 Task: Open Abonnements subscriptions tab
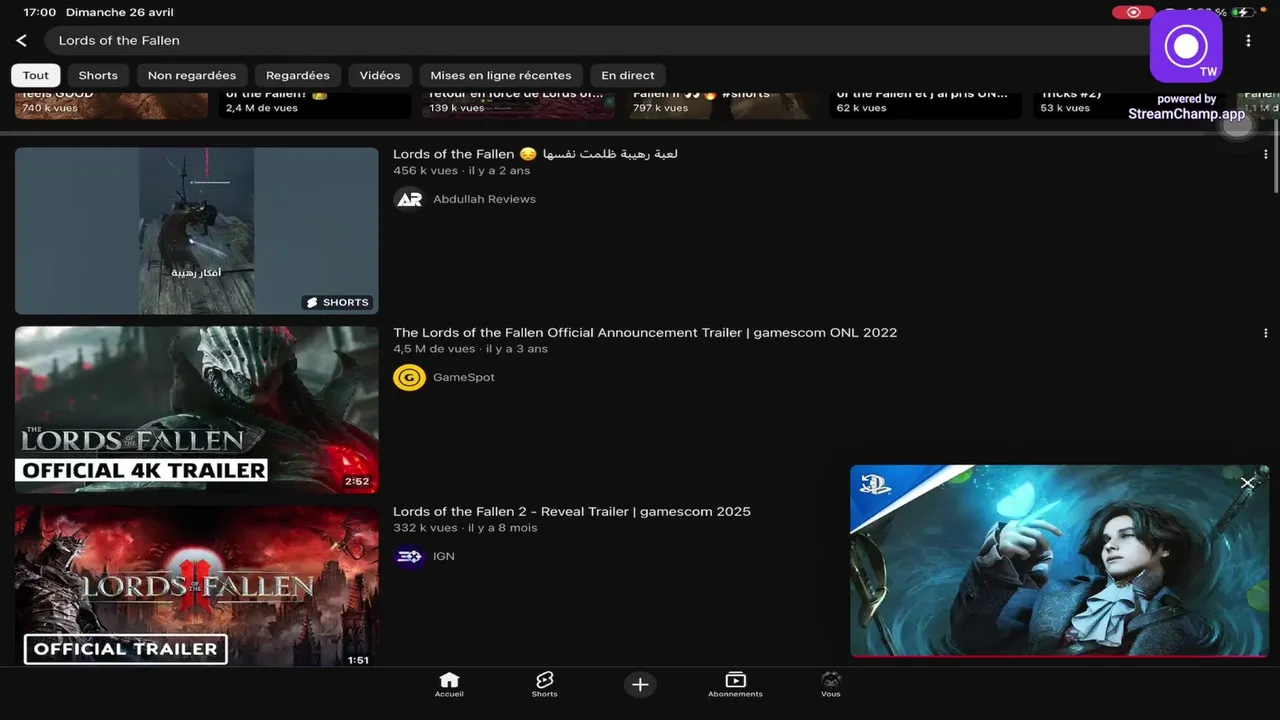tap(735, 684)
